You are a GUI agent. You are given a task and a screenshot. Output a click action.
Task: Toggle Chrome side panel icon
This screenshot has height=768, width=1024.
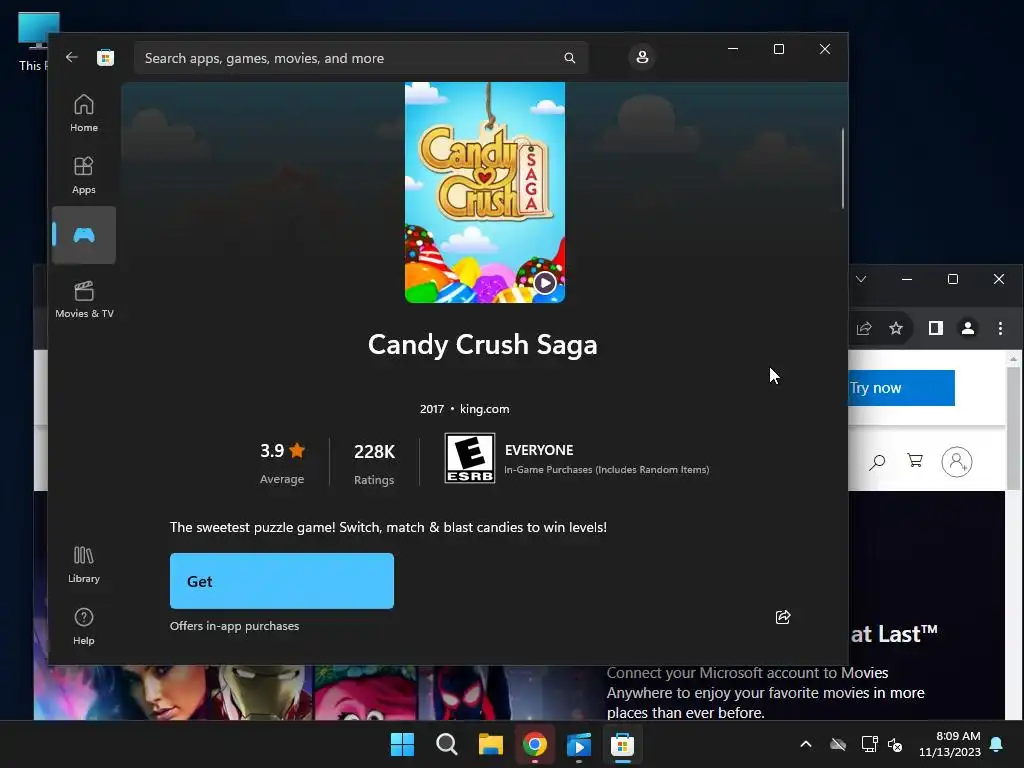pyautogui.click(x=936, y=328)
